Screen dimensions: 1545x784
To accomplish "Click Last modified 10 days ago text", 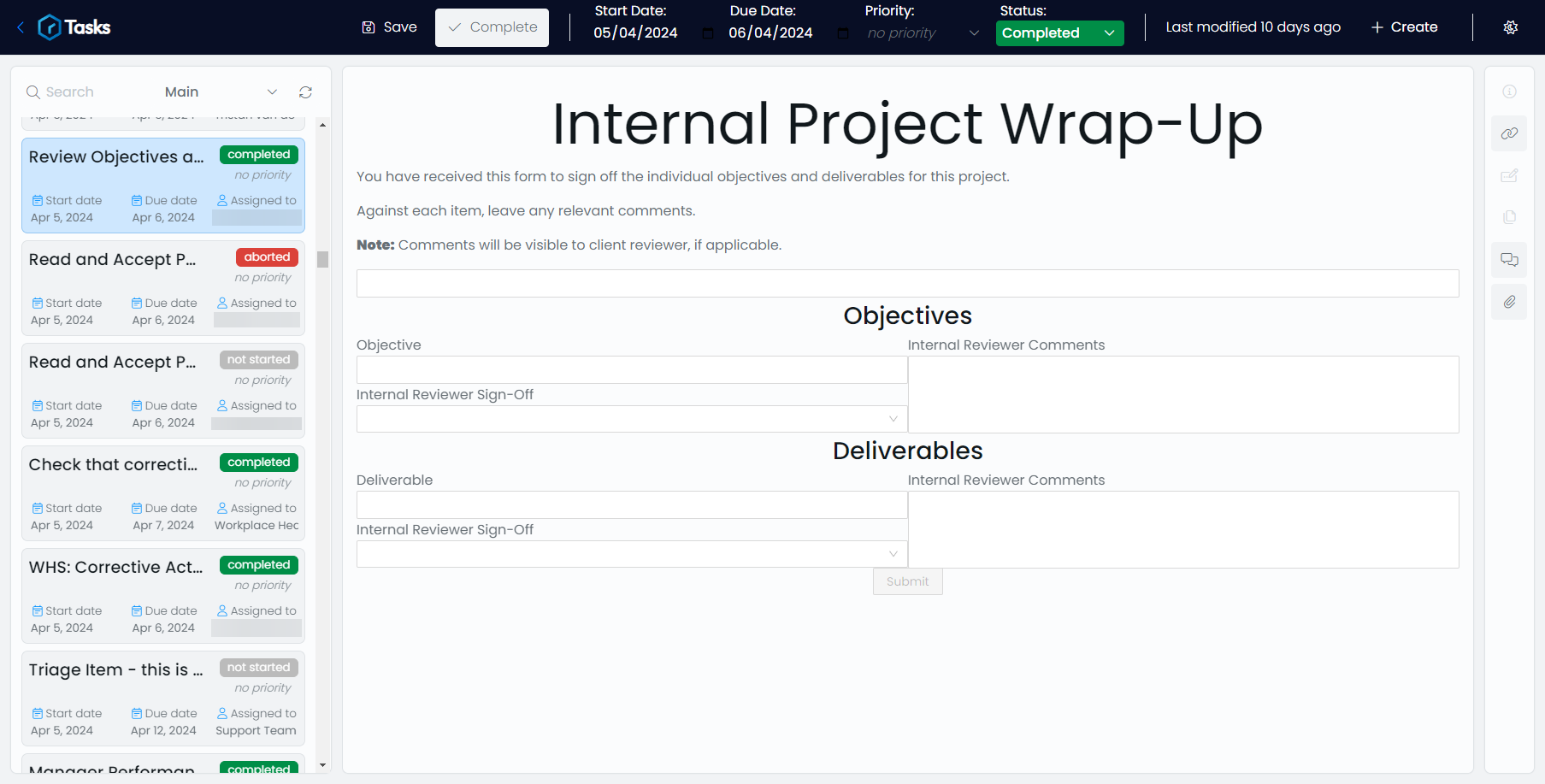I will [1253, 27].
